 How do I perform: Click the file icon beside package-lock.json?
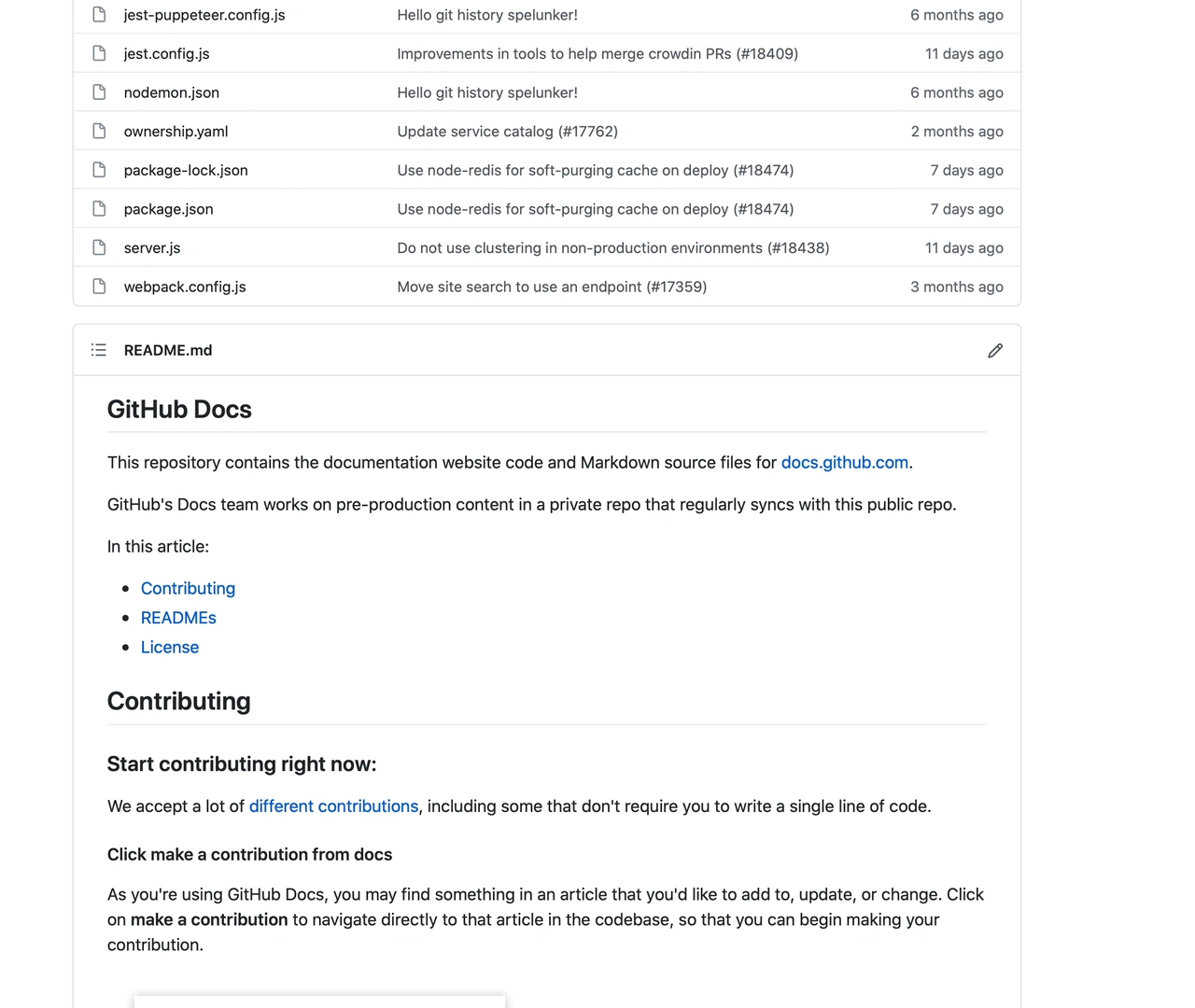point(99,170)
